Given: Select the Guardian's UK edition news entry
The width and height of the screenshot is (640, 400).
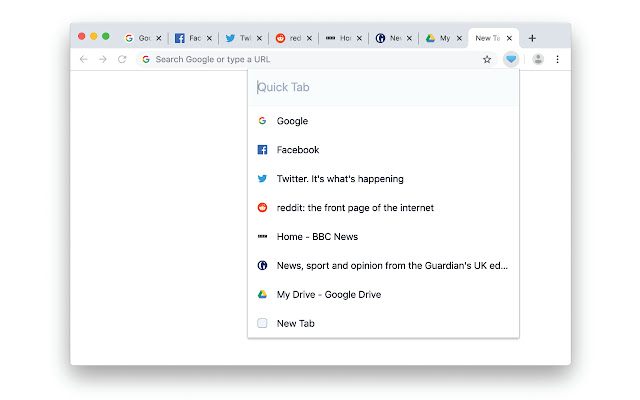Looking at the screenshot, I should click(383, 266).
